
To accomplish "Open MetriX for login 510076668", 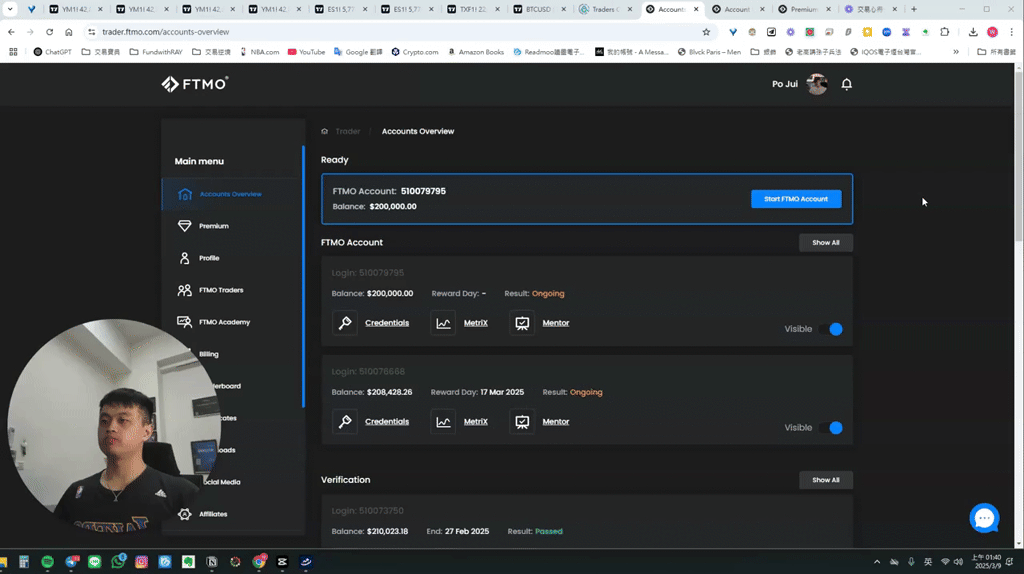I will coord(475,421).
